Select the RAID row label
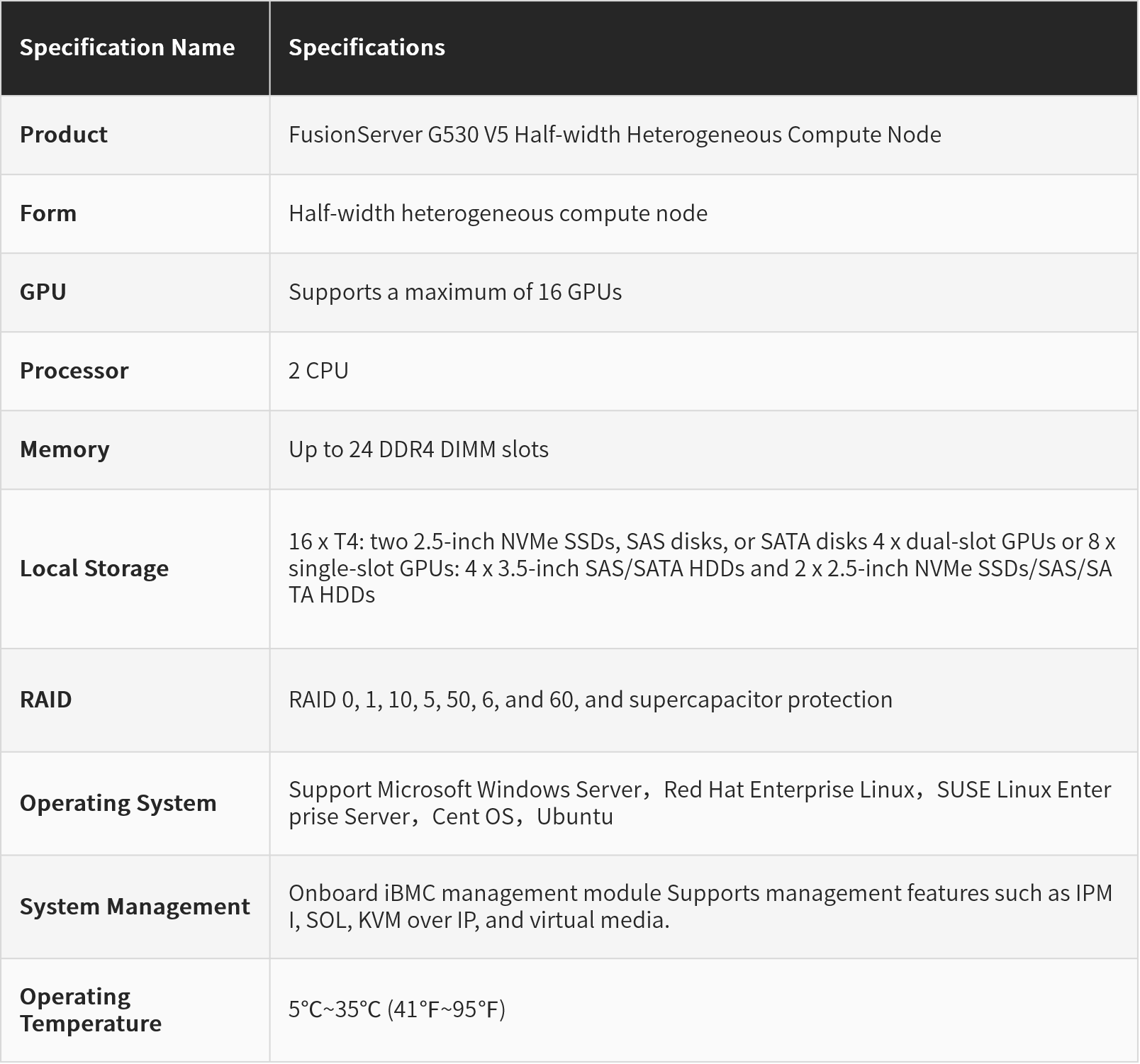 click(x=46, y=700)
